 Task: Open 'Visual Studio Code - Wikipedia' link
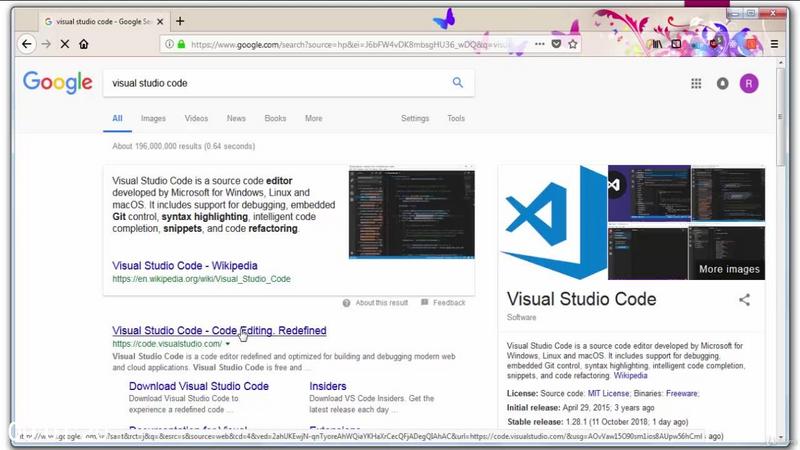coord(185,266)
